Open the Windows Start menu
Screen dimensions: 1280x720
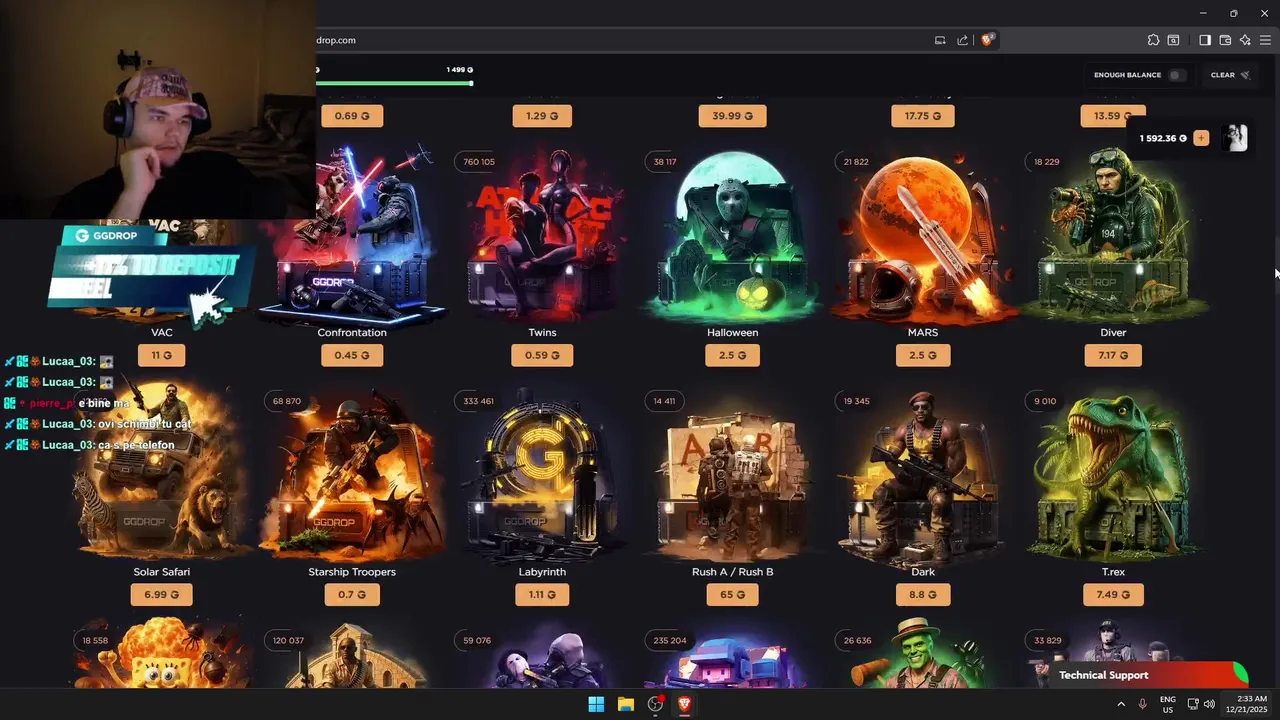click(596, 704)
